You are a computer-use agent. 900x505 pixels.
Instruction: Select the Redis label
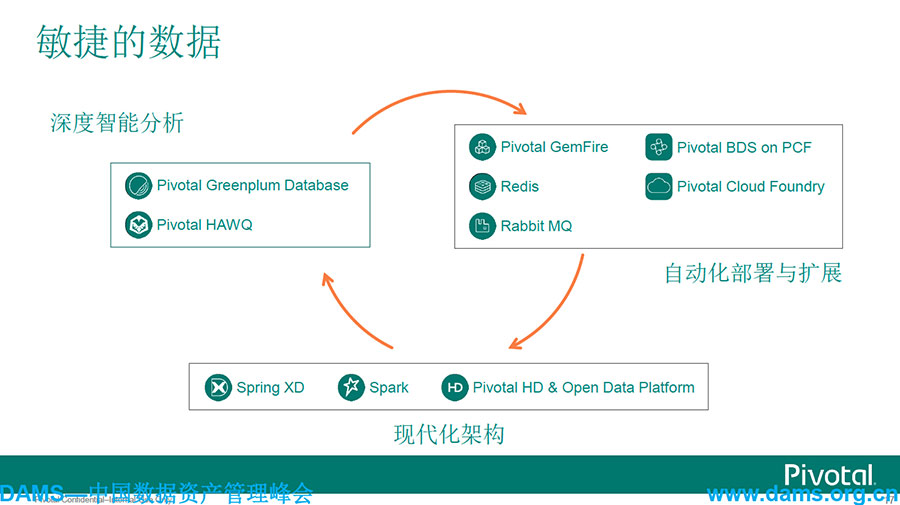(519, 187)
